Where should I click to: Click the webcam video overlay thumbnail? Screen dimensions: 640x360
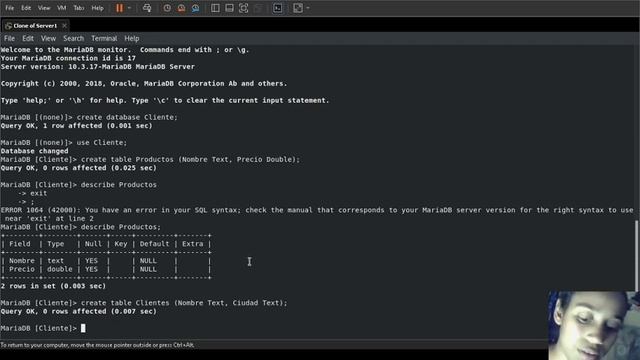[594, 325]
